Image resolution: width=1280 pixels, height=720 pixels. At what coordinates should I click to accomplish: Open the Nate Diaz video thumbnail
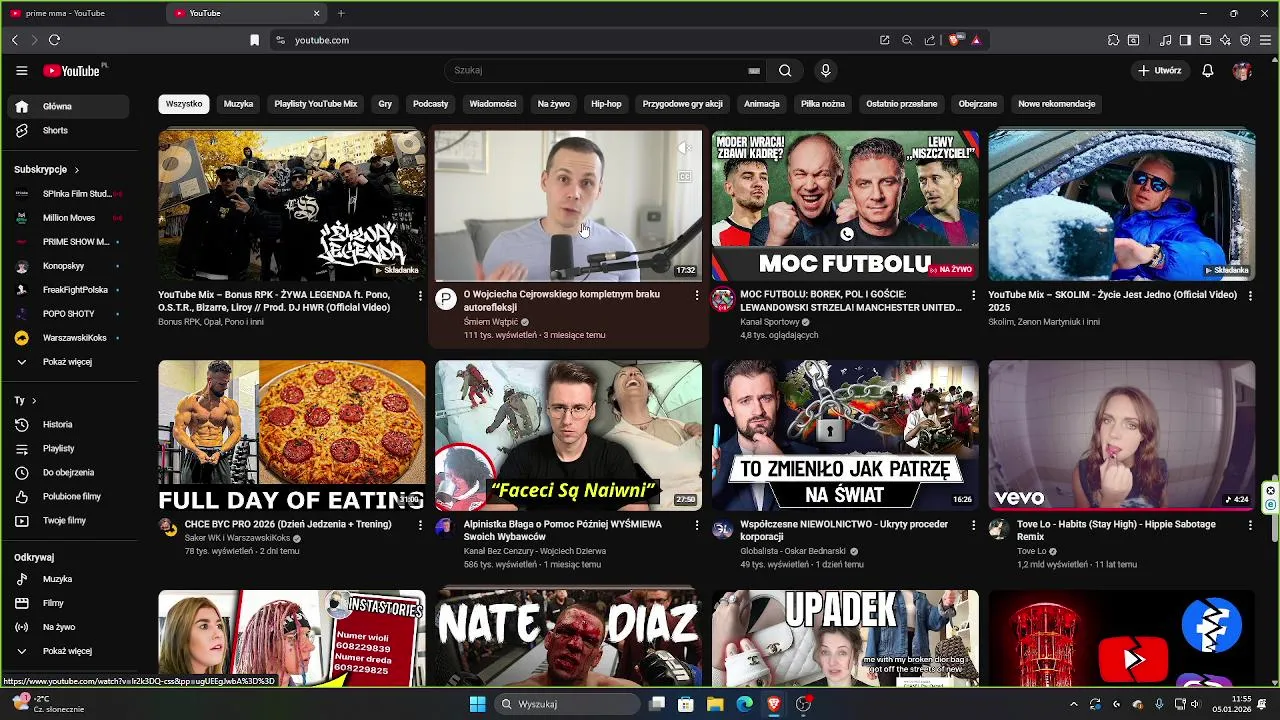tap(568, 638)
